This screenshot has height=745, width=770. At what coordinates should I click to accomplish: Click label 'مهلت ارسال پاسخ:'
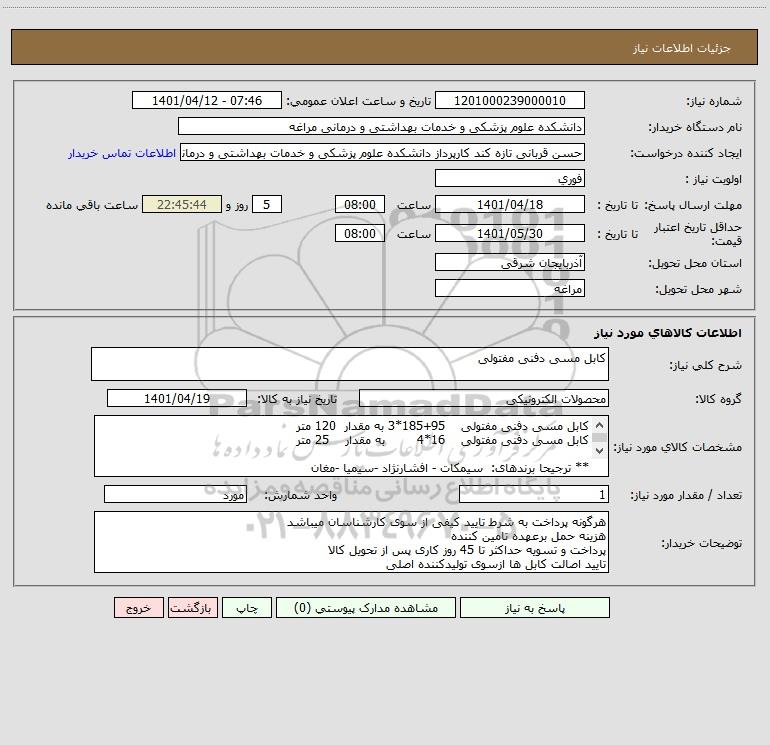[693, 205]
